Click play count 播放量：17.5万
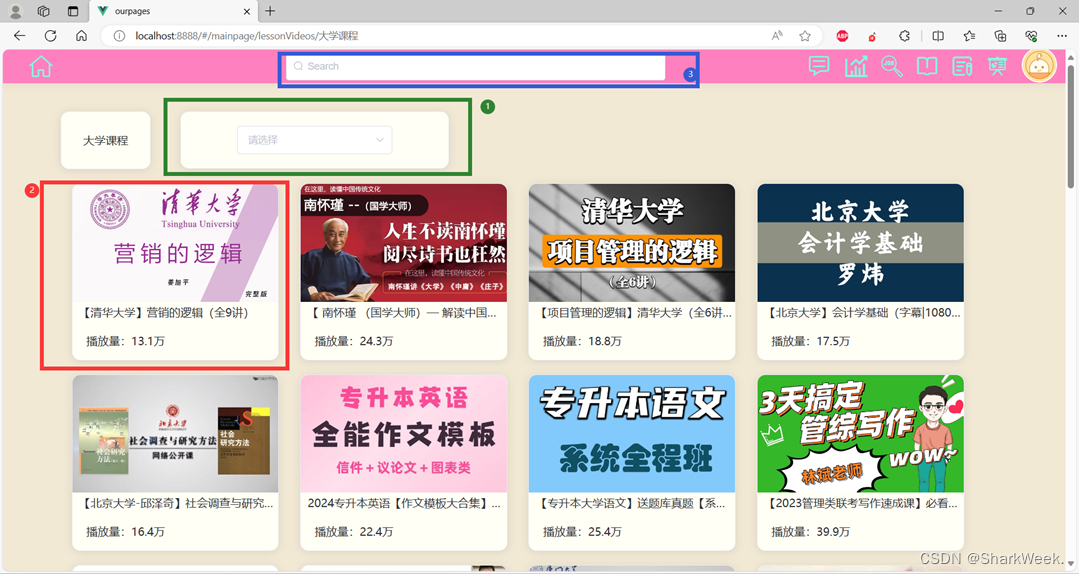The height and width of the screenshot is (574, 1079). click(811, 341)
